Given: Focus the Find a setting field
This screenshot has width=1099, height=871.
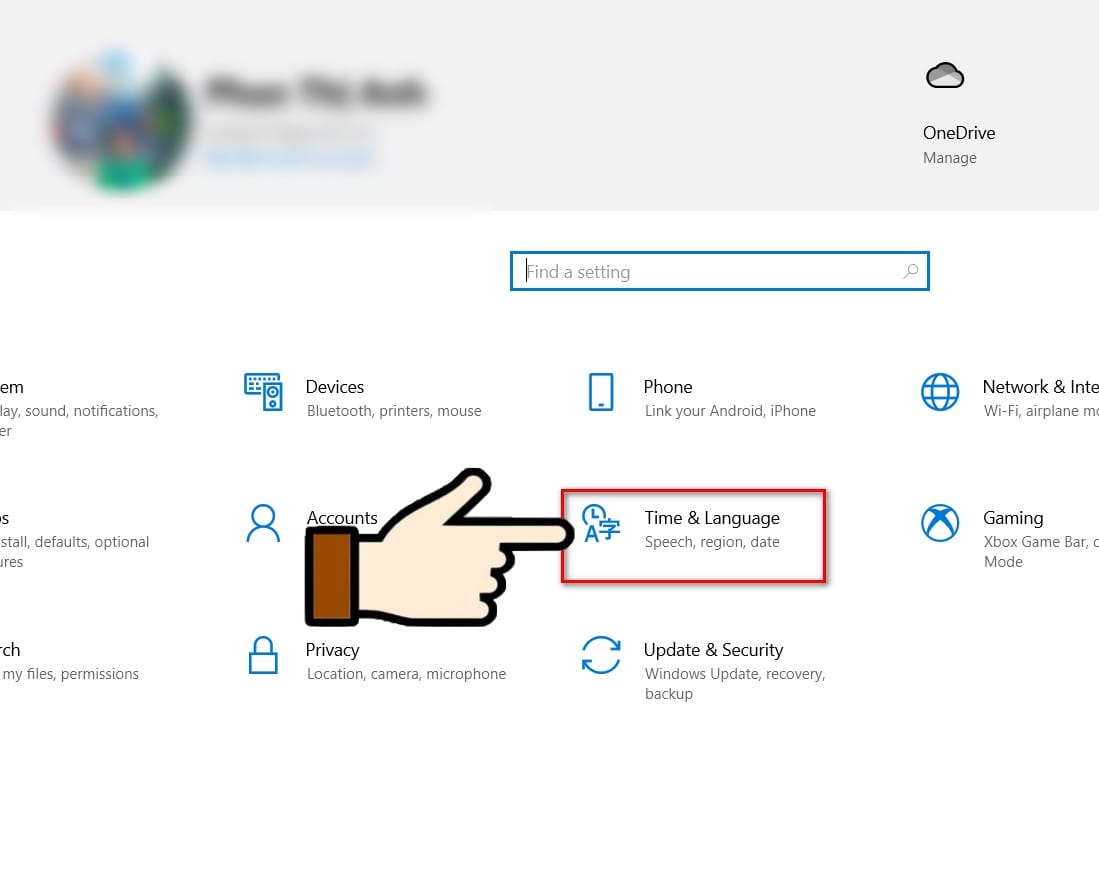Looking at the screenshot, I should 720,271.
